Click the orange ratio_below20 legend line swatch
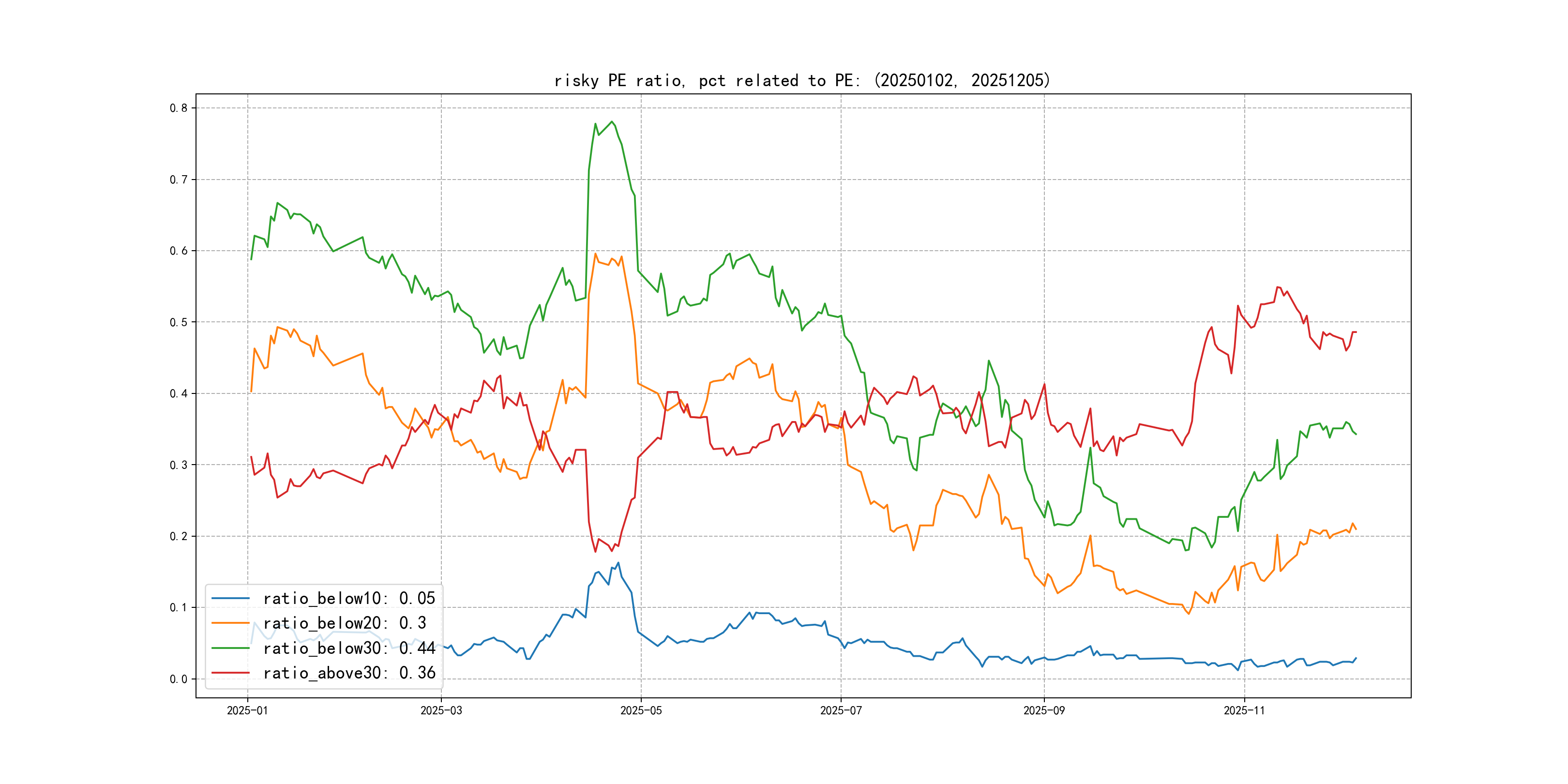This screenshot has width=1568, height=784. 230,623
